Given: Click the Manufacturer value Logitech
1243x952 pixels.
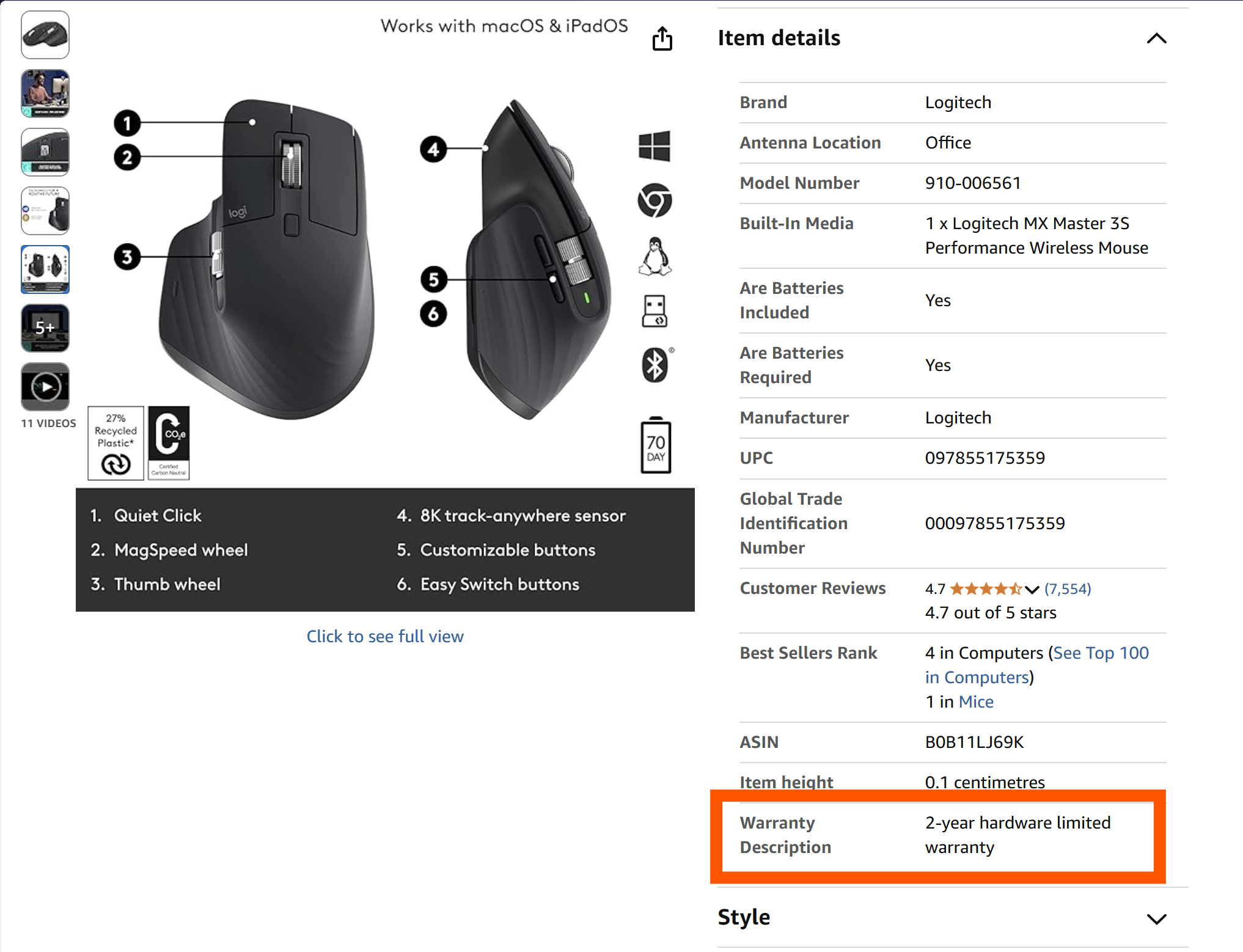Looking at the screenshot, I should click(958, 417).
